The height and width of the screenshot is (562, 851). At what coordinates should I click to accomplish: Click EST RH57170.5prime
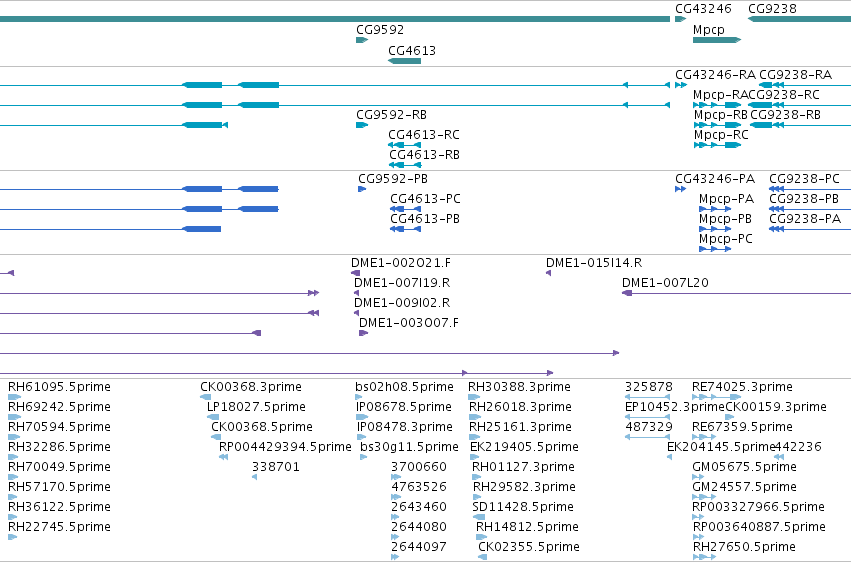[13, 497]
